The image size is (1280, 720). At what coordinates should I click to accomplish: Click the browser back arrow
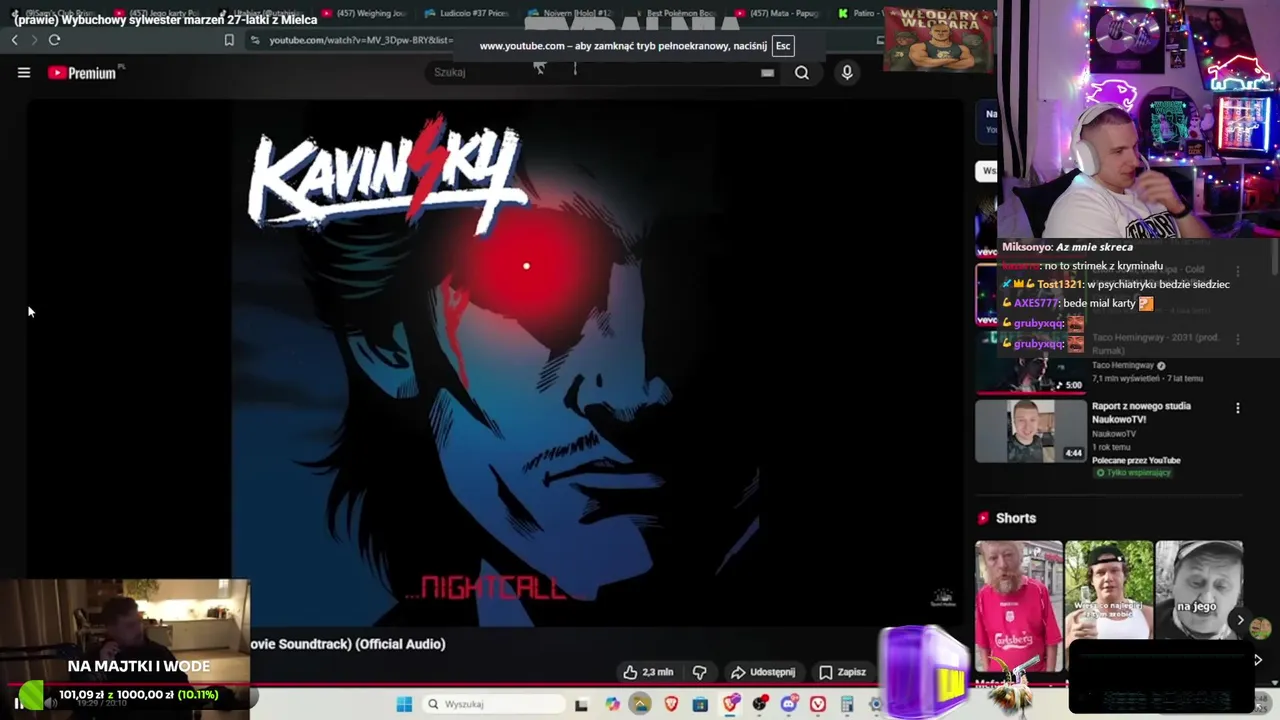coord(14,40)
